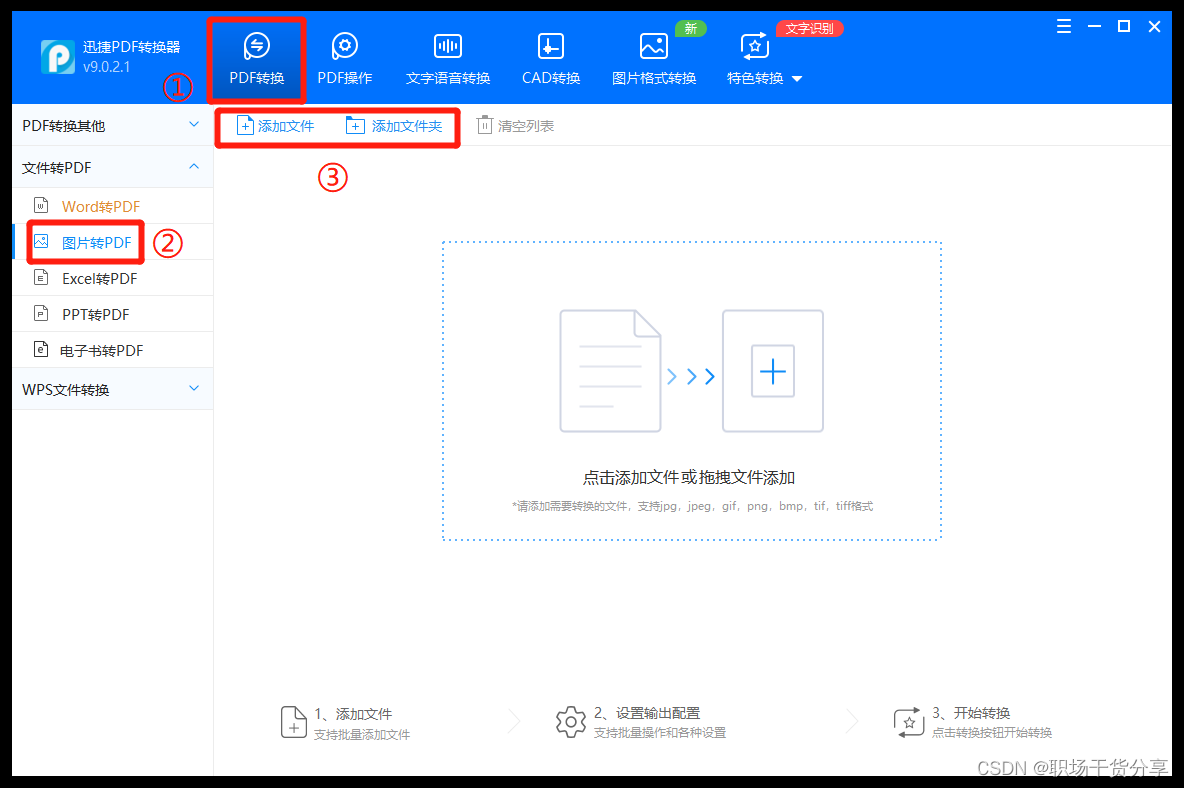Open the CAD转换 tab
The image size is (1184, 788).
tap(550, 60)
